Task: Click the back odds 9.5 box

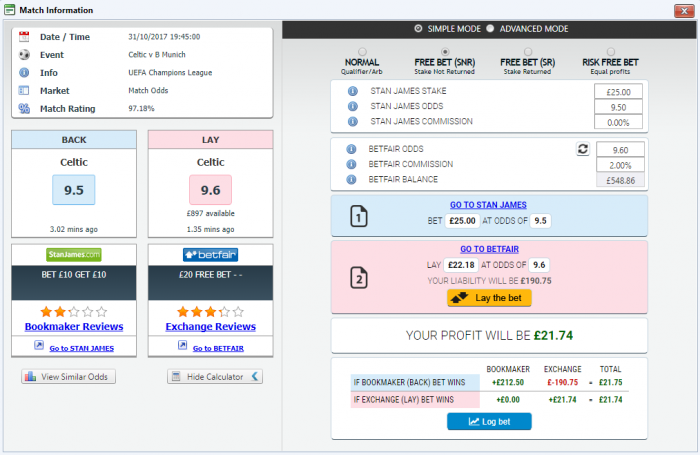Action: [74, 190]
